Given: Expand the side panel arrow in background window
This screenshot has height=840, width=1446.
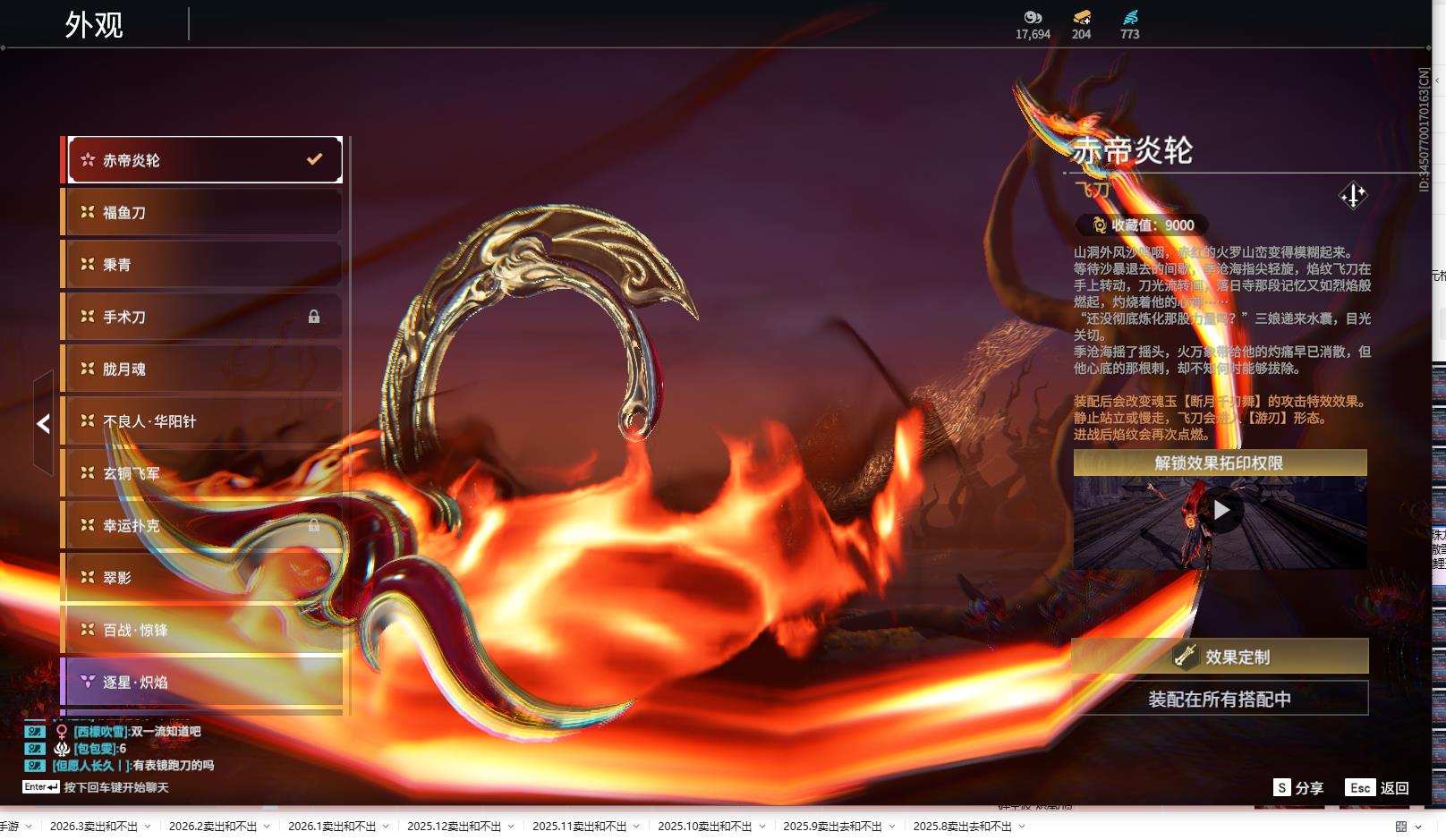Looking at the screenshot, I should [x=1439, y=81].
